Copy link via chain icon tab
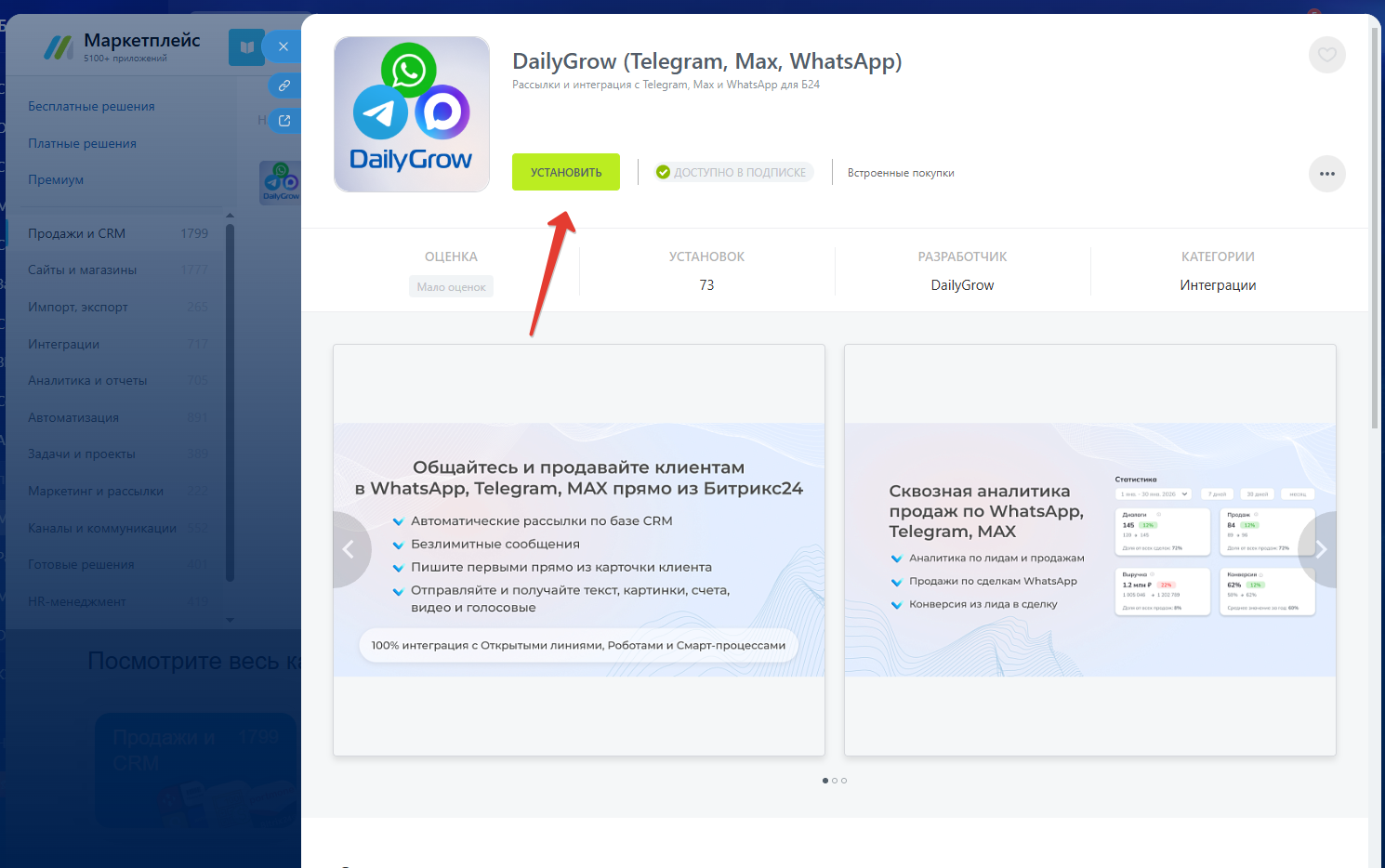This screenshot has width=1385, height=868. coord(284,85)
